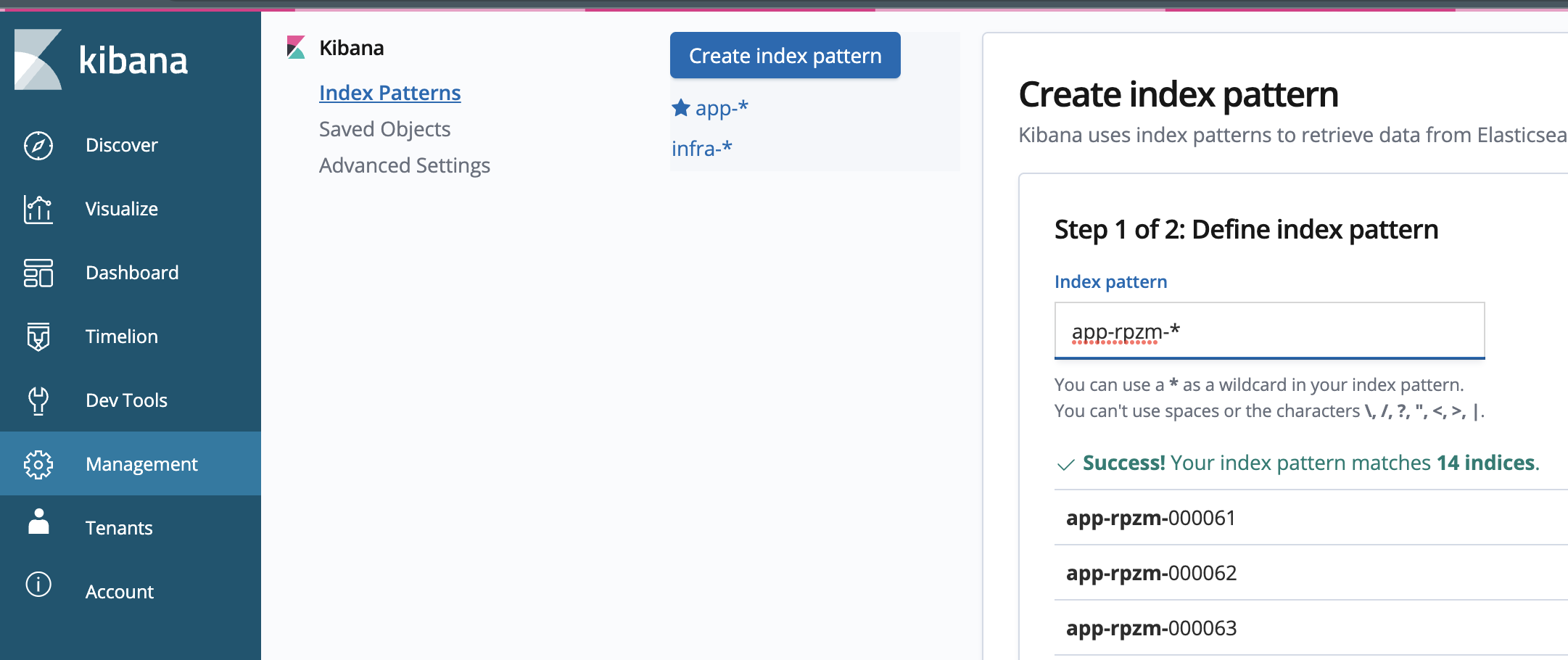Select the infra-* index pattern
The height and width of the screenshot is (660, 1568).
[x=702, y=149]
